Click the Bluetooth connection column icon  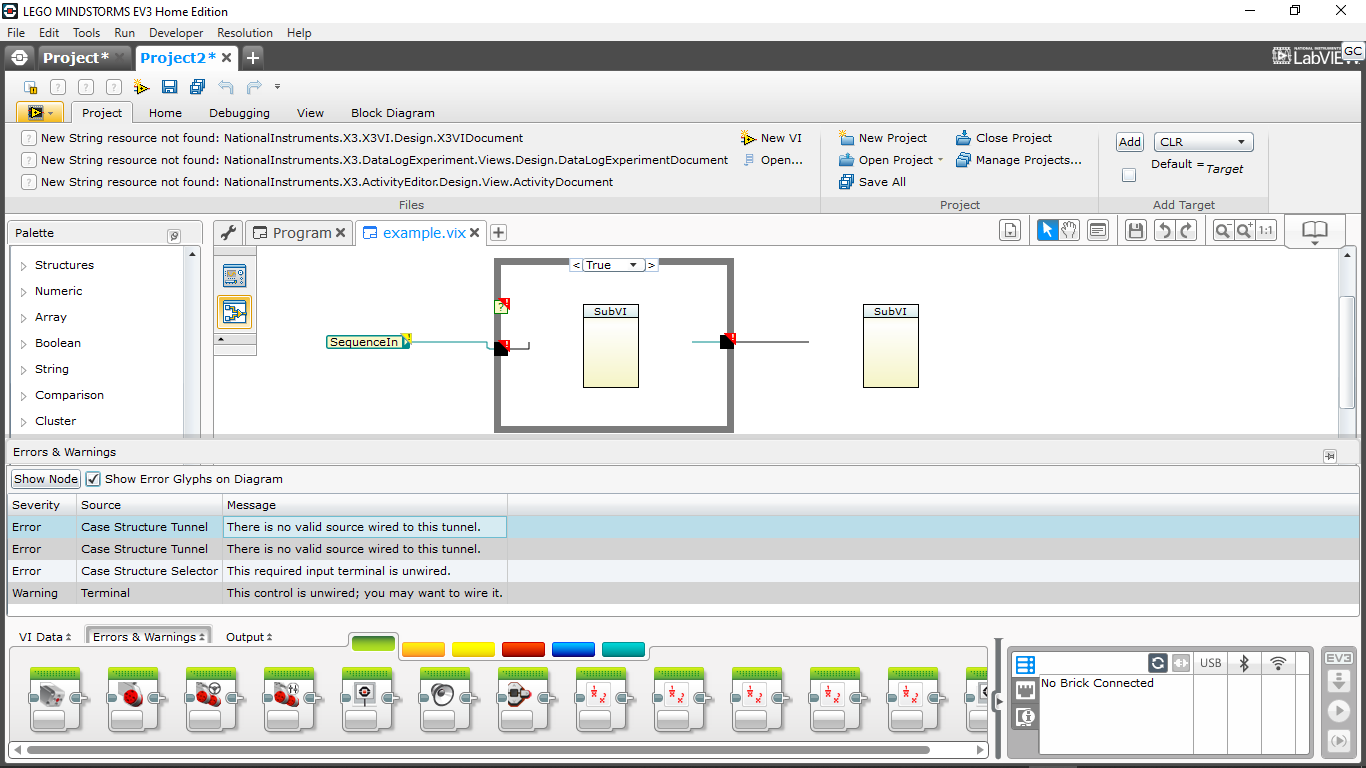pos(1244,663)
